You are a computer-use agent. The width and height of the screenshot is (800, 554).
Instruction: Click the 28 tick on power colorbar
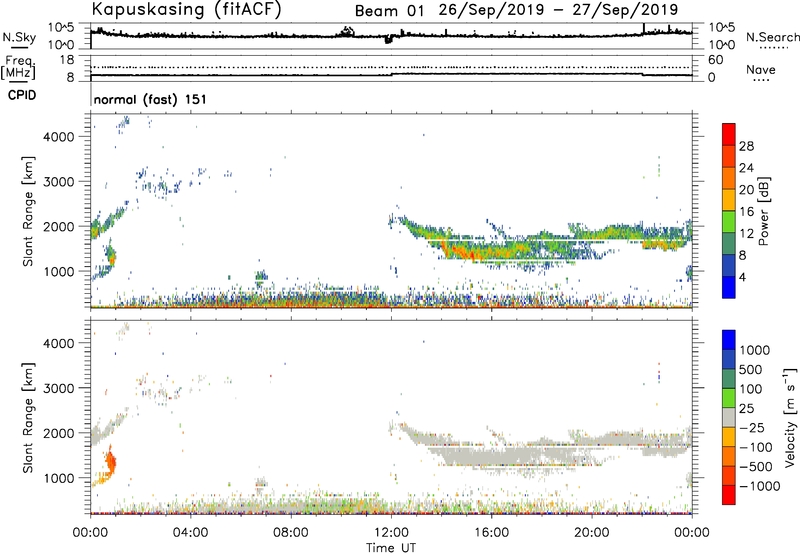click(x=746, y=146)
